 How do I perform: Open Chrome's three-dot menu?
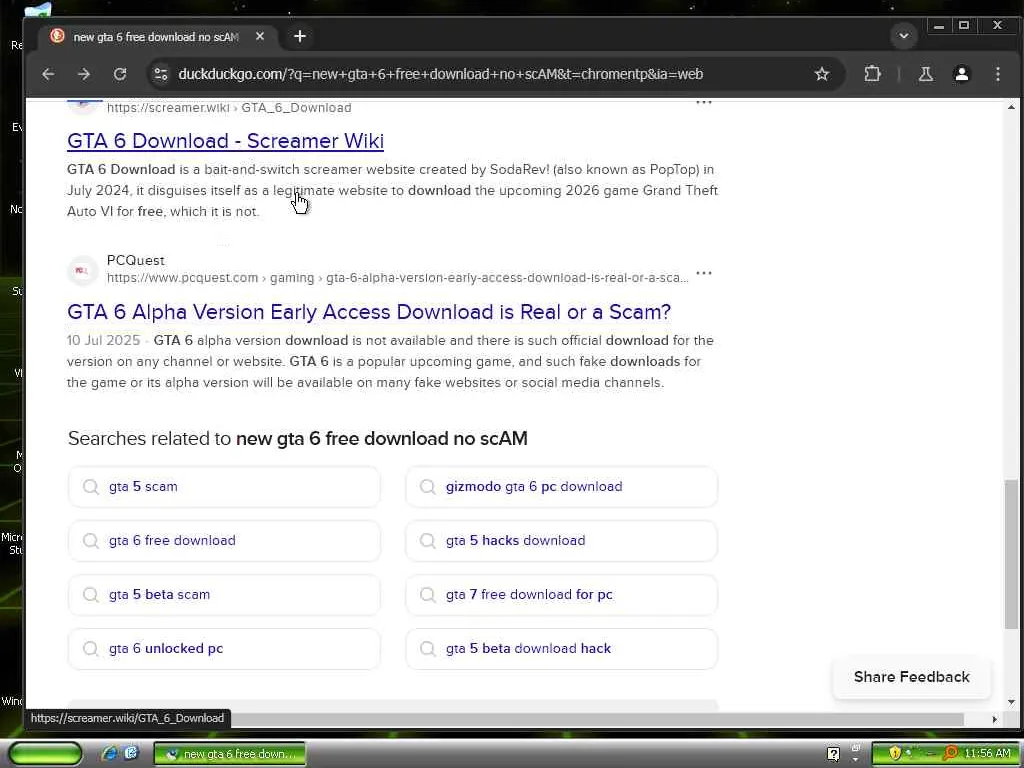point(997,74)
